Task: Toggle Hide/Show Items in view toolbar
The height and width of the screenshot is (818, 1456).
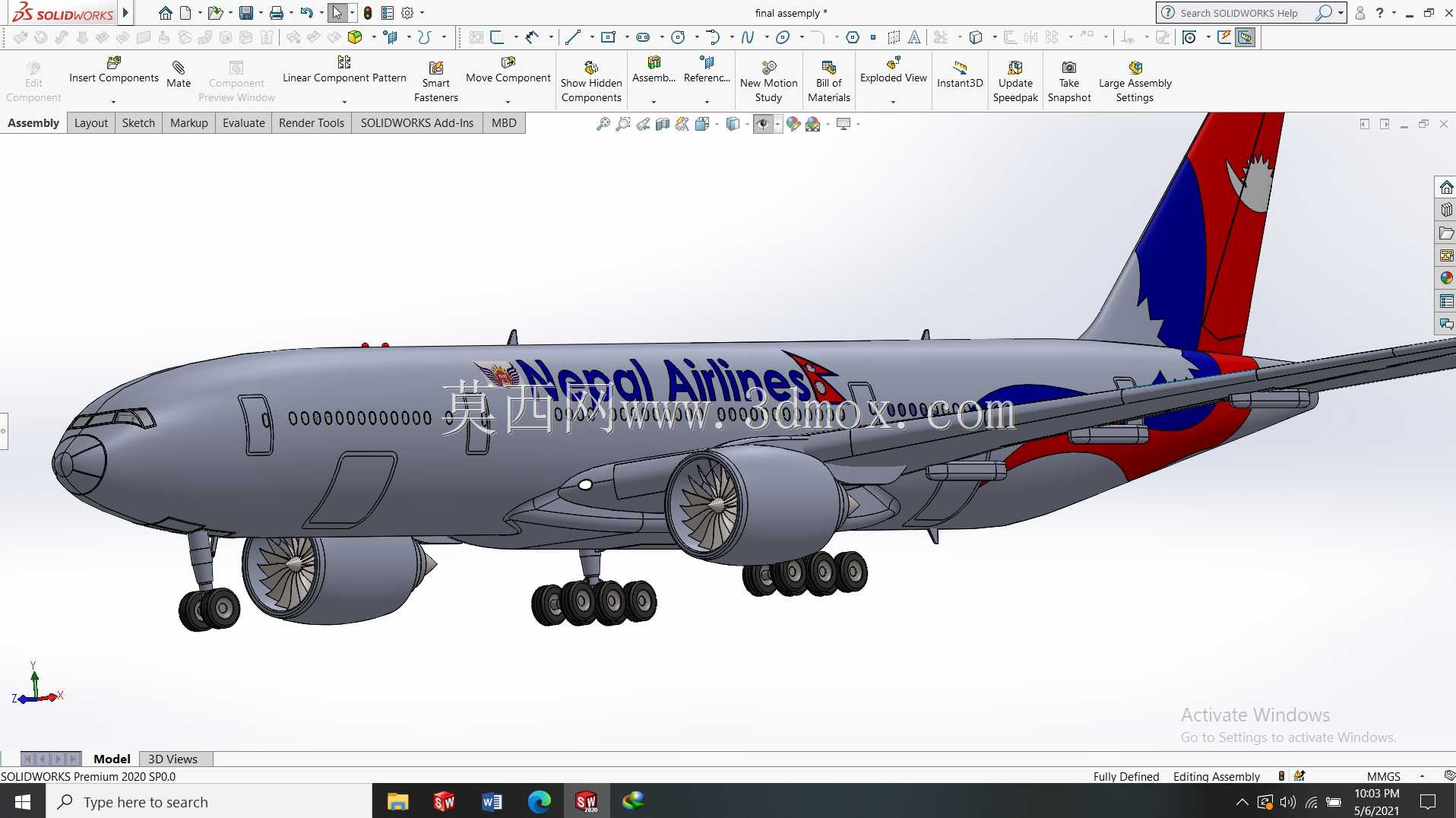Action: click(763, 124)
